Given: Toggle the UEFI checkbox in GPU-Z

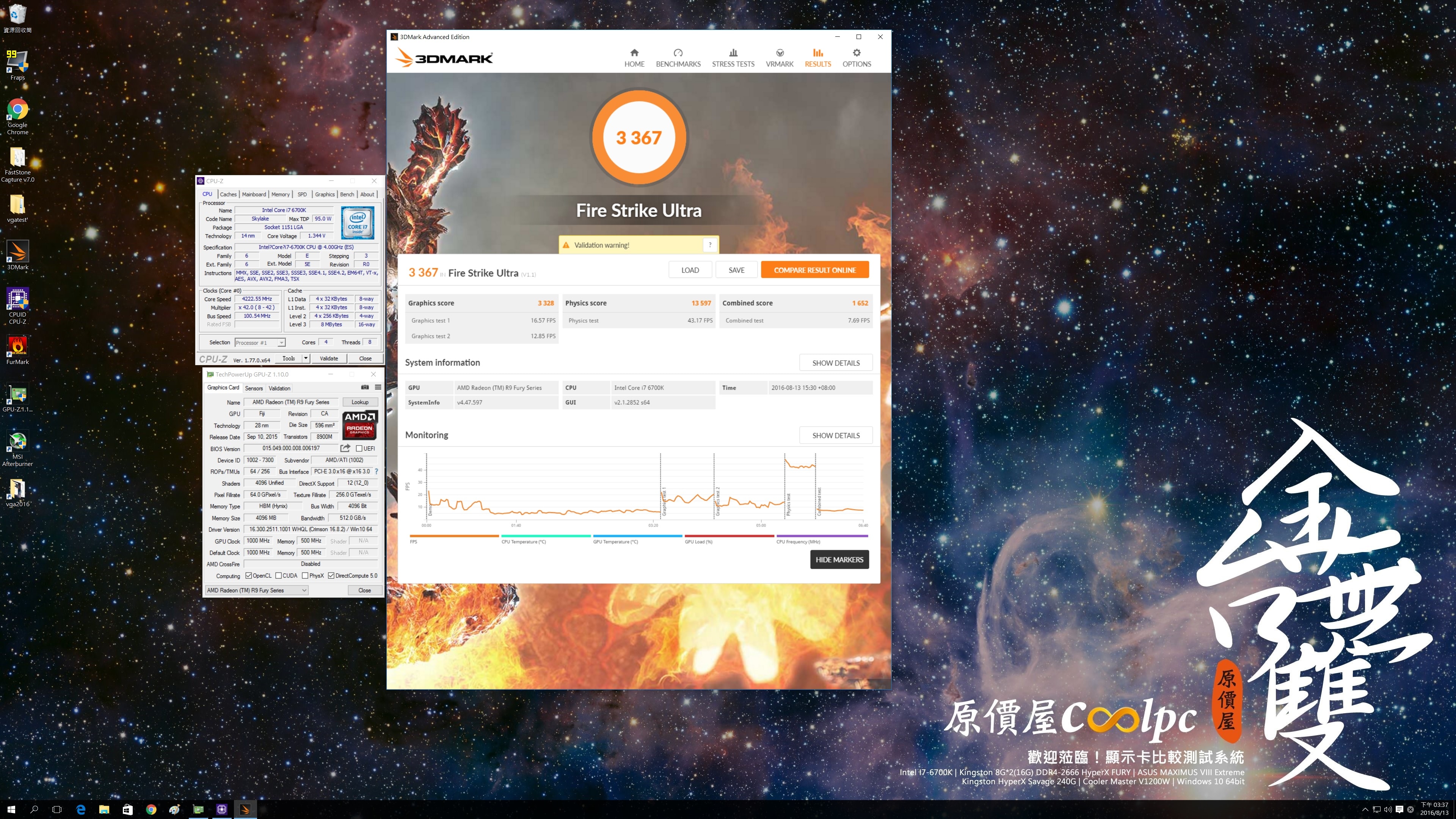Looking at the screenshot, I should tap(359, 449).
